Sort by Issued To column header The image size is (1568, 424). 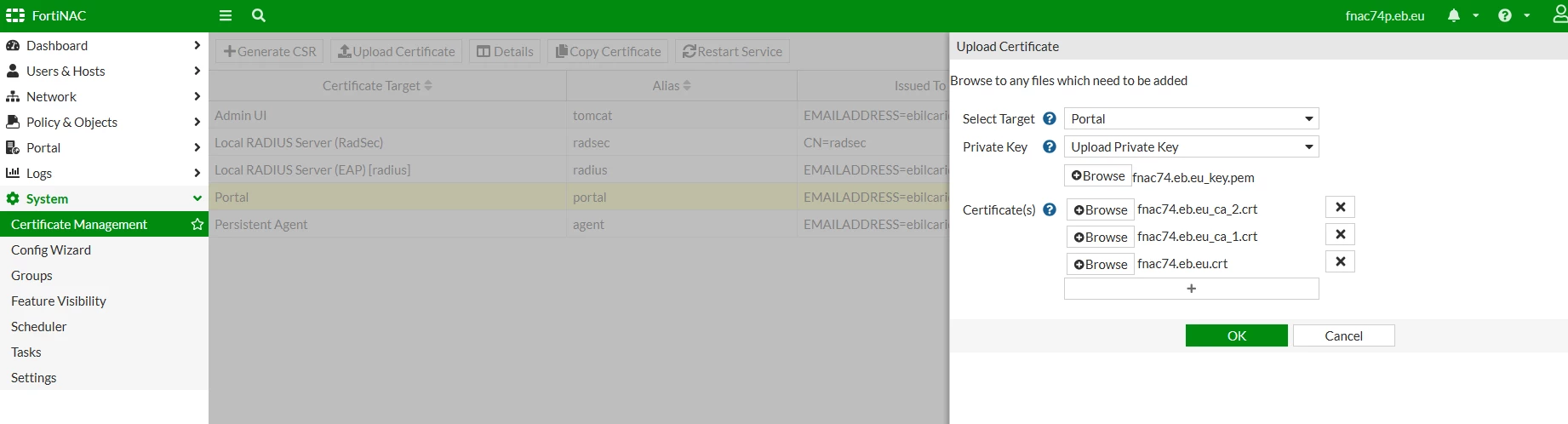coord(919,86)
